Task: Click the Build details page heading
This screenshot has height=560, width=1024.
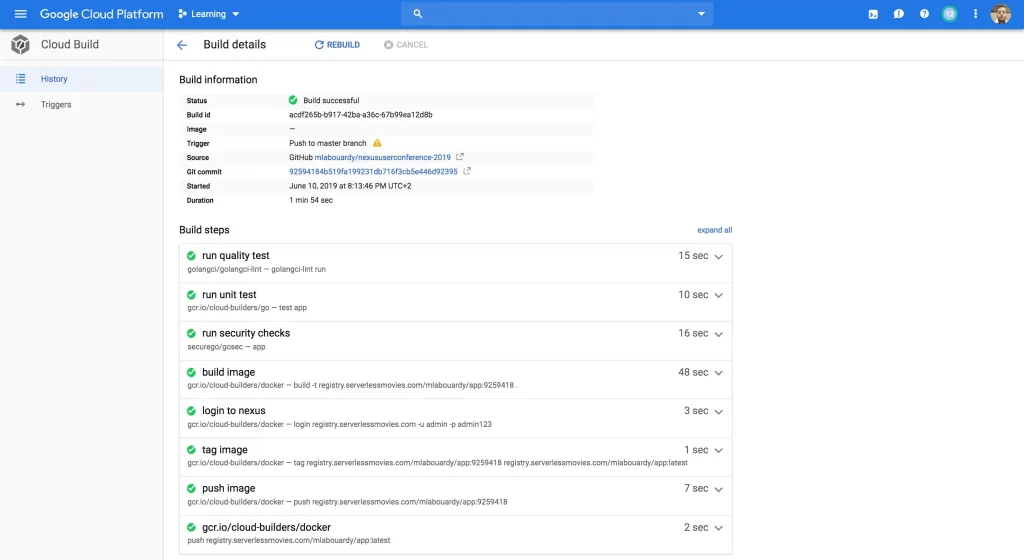Action: pos(234,44)
